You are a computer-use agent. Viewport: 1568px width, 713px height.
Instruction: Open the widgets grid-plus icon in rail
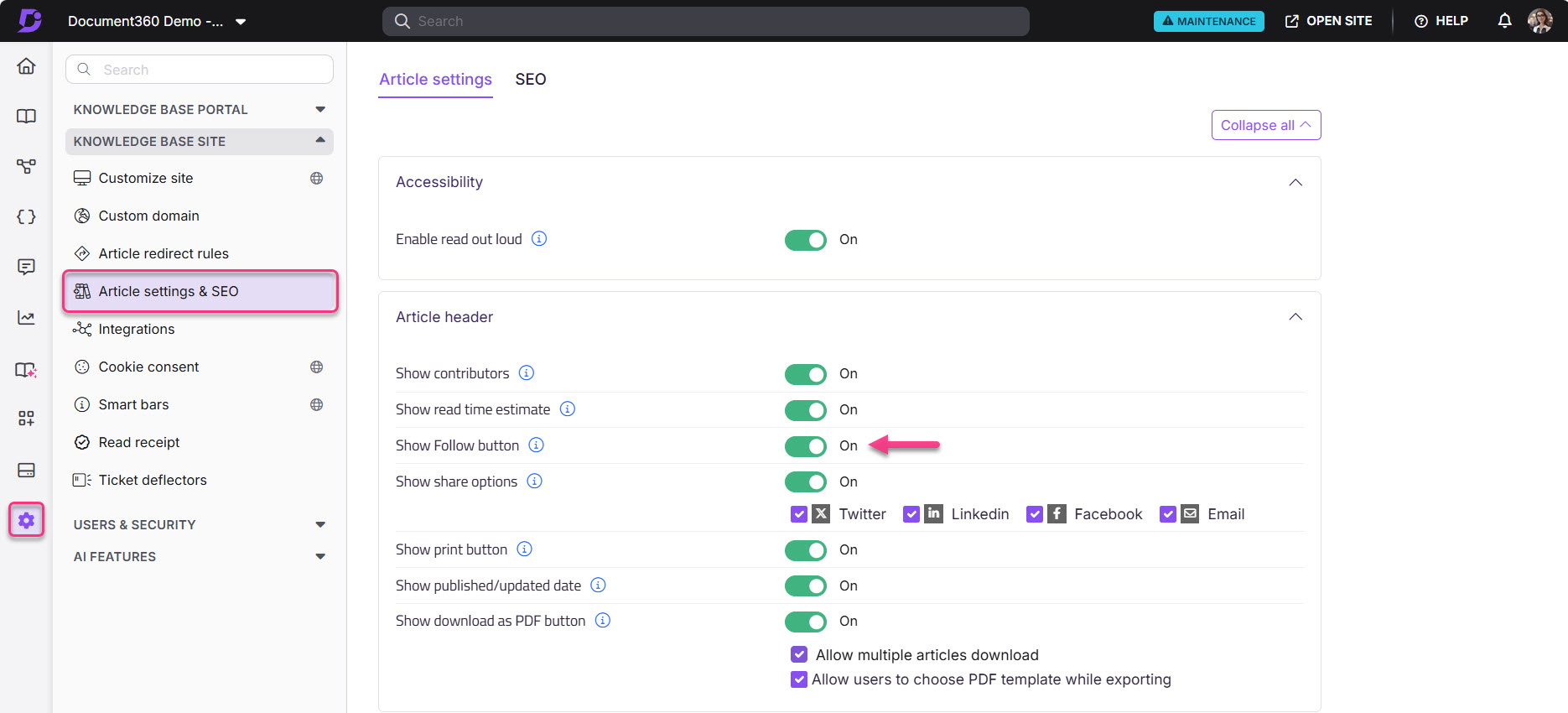click(x=26, y=418)
